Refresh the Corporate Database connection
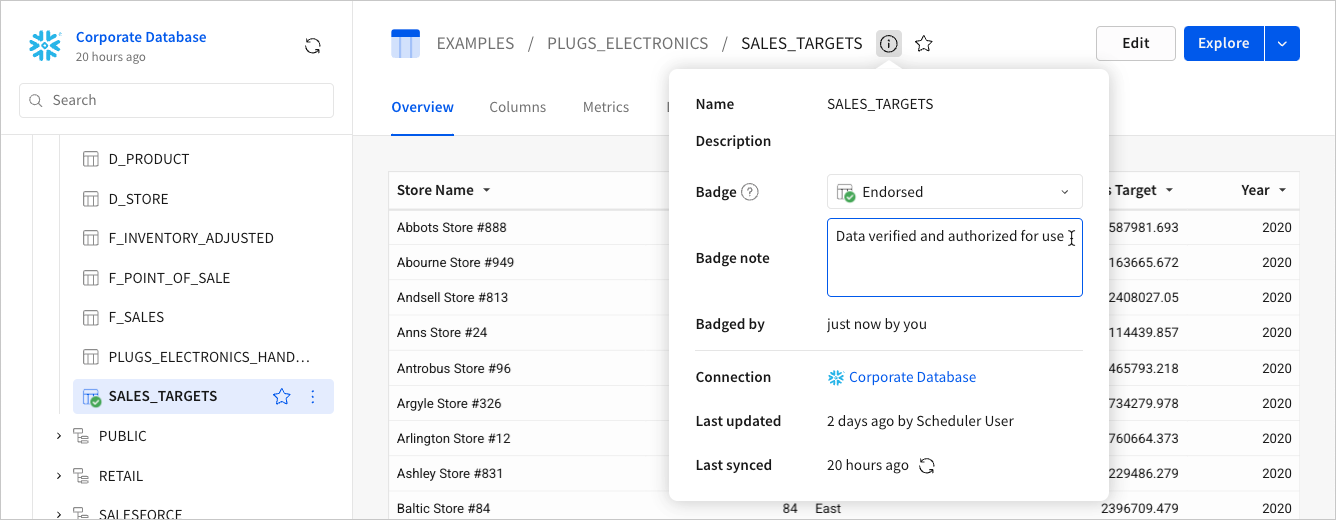The height and width of the screenshot is (520, 1336). [x=313, y=46]
